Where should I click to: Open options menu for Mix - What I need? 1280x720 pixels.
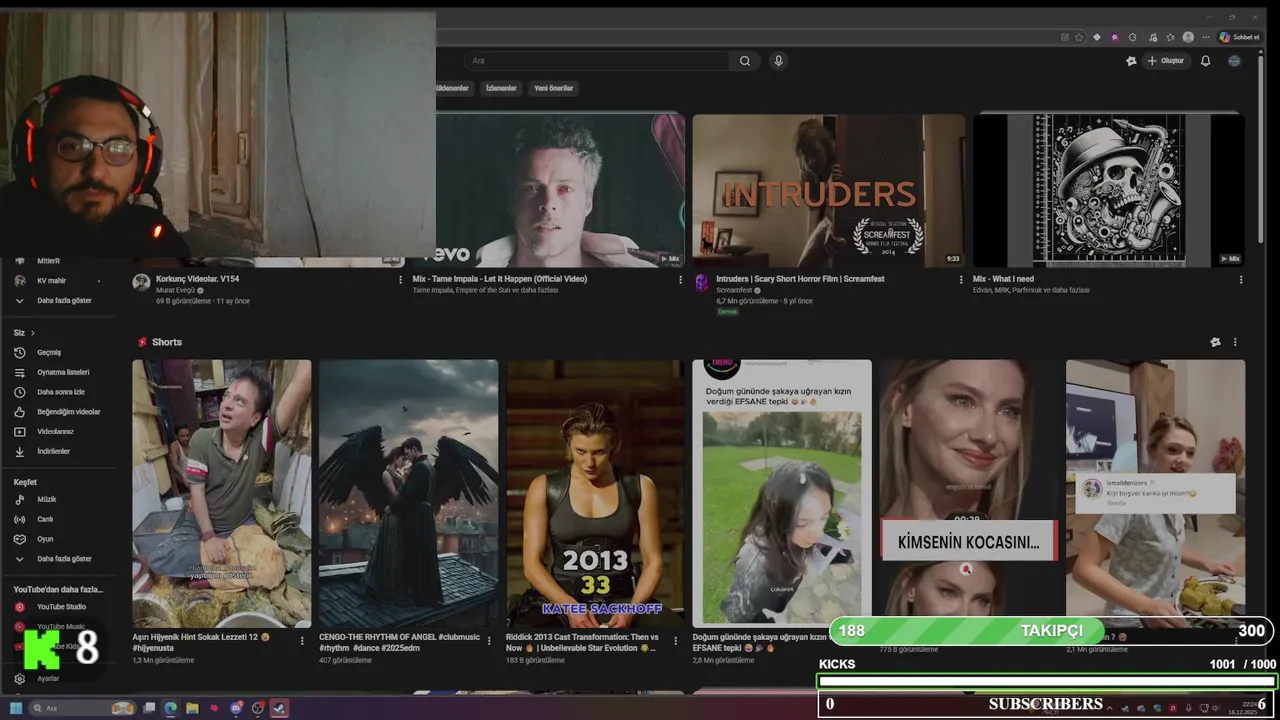pos(1241,280)
